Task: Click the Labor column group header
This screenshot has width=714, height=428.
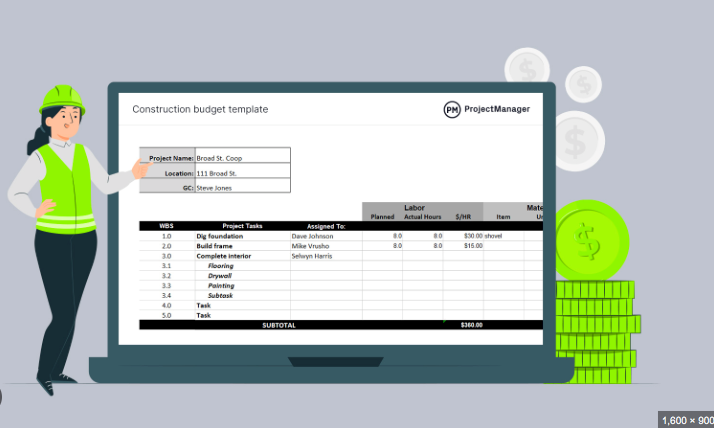Action: click(x=414, y=208)
